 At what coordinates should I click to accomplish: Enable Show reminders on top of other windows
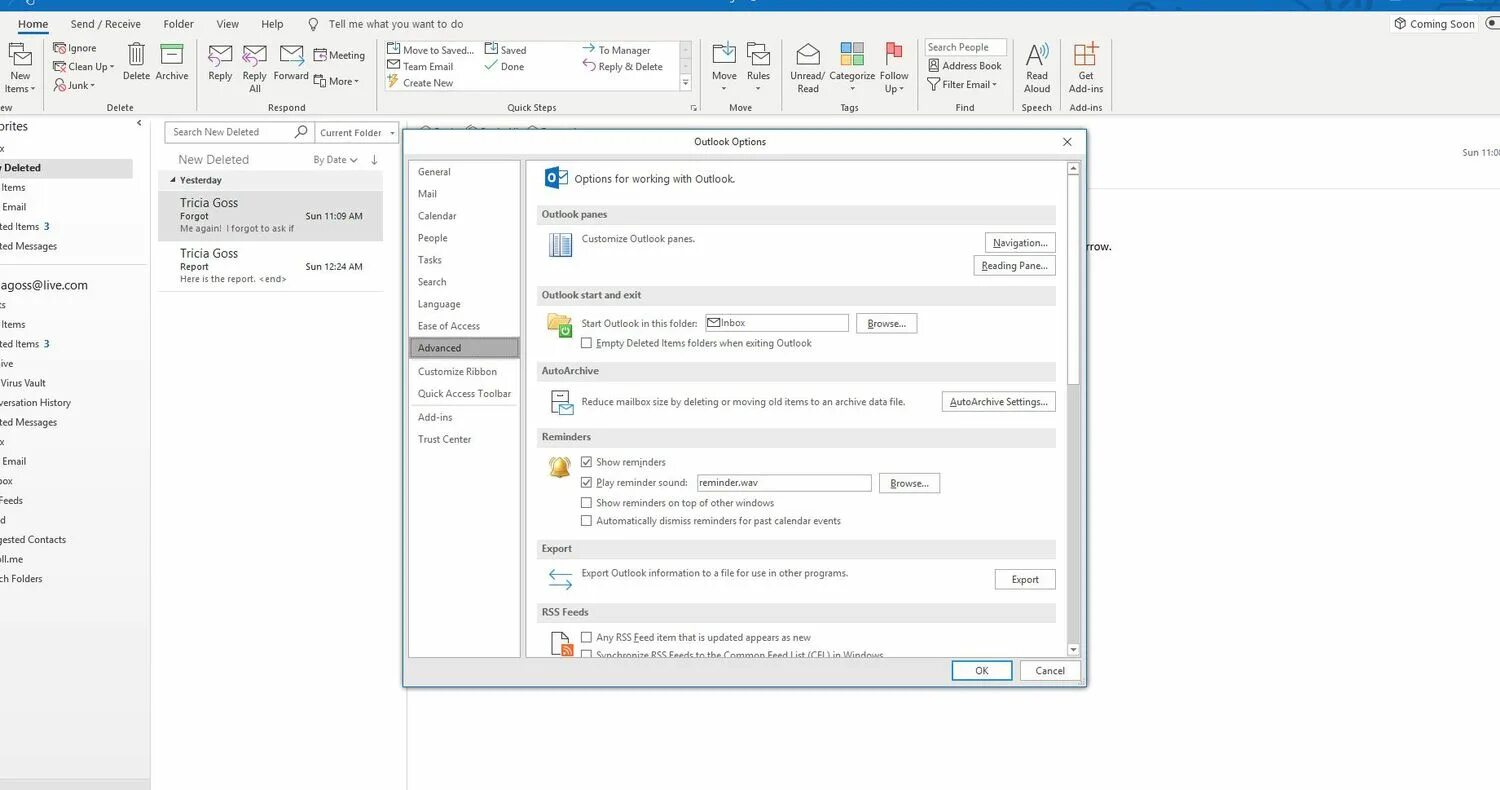click(x=586, y=503)
